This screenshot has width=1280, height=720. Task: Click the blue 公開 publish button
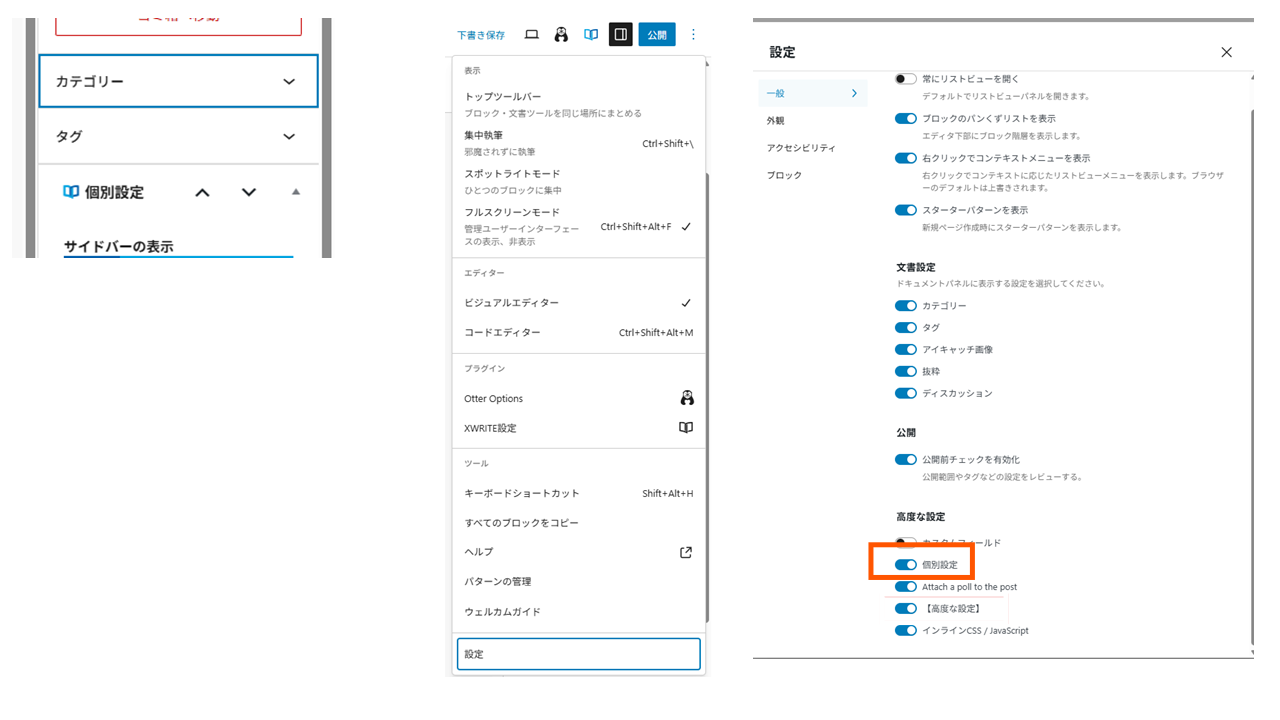pos(657,35)
